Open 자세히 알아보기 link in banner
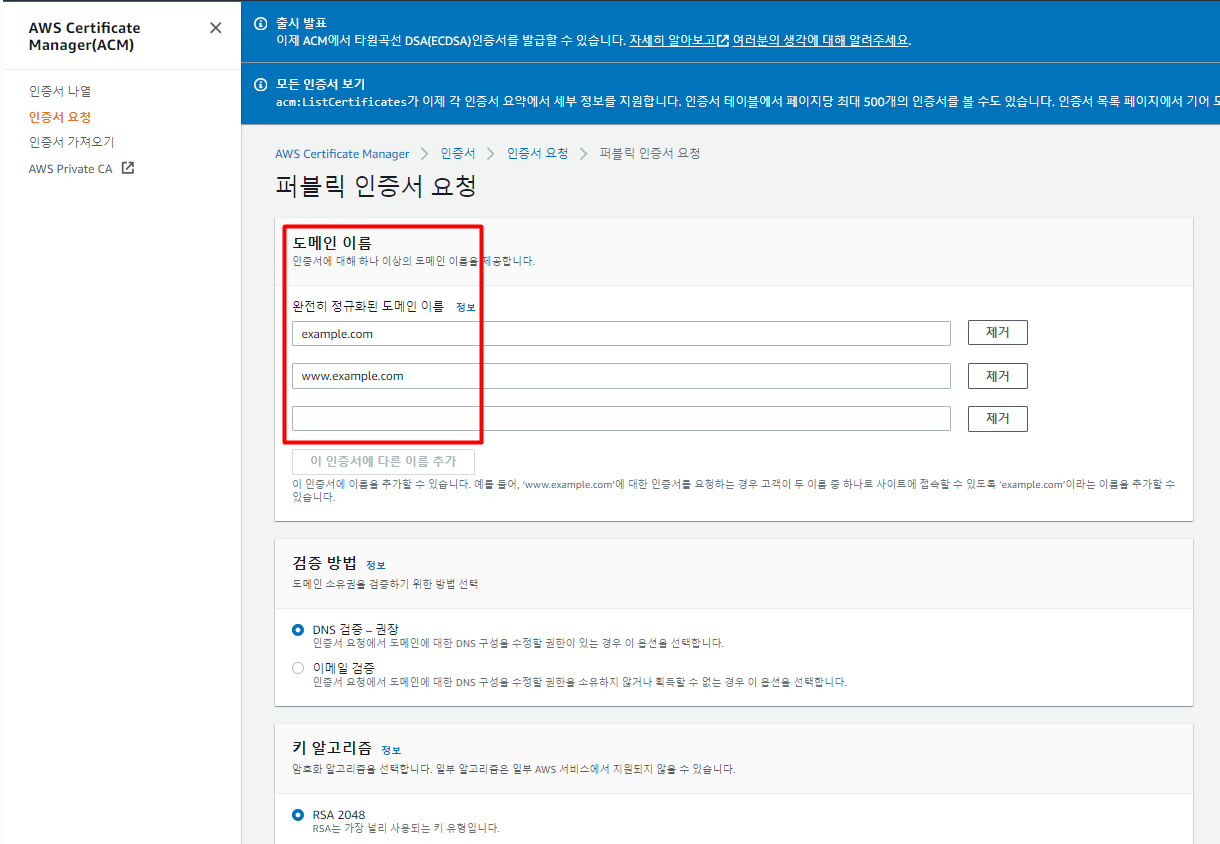Viewport: 1220px width, 844px height. pos(679,41)
